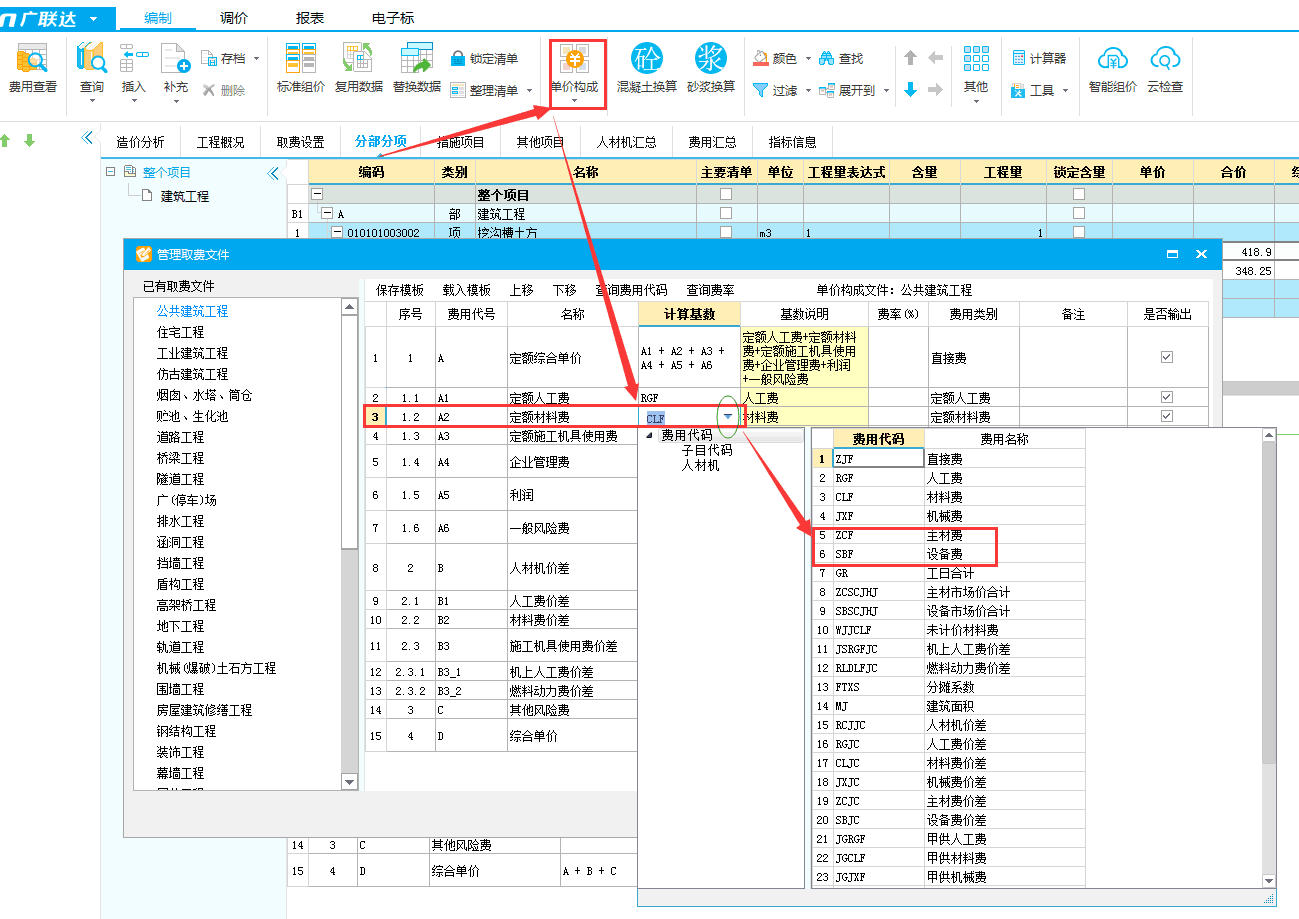The width and height of the screenshot is (1299, 919).
Task: Open the 取费设置 tab
Action: tap(301, 142)
